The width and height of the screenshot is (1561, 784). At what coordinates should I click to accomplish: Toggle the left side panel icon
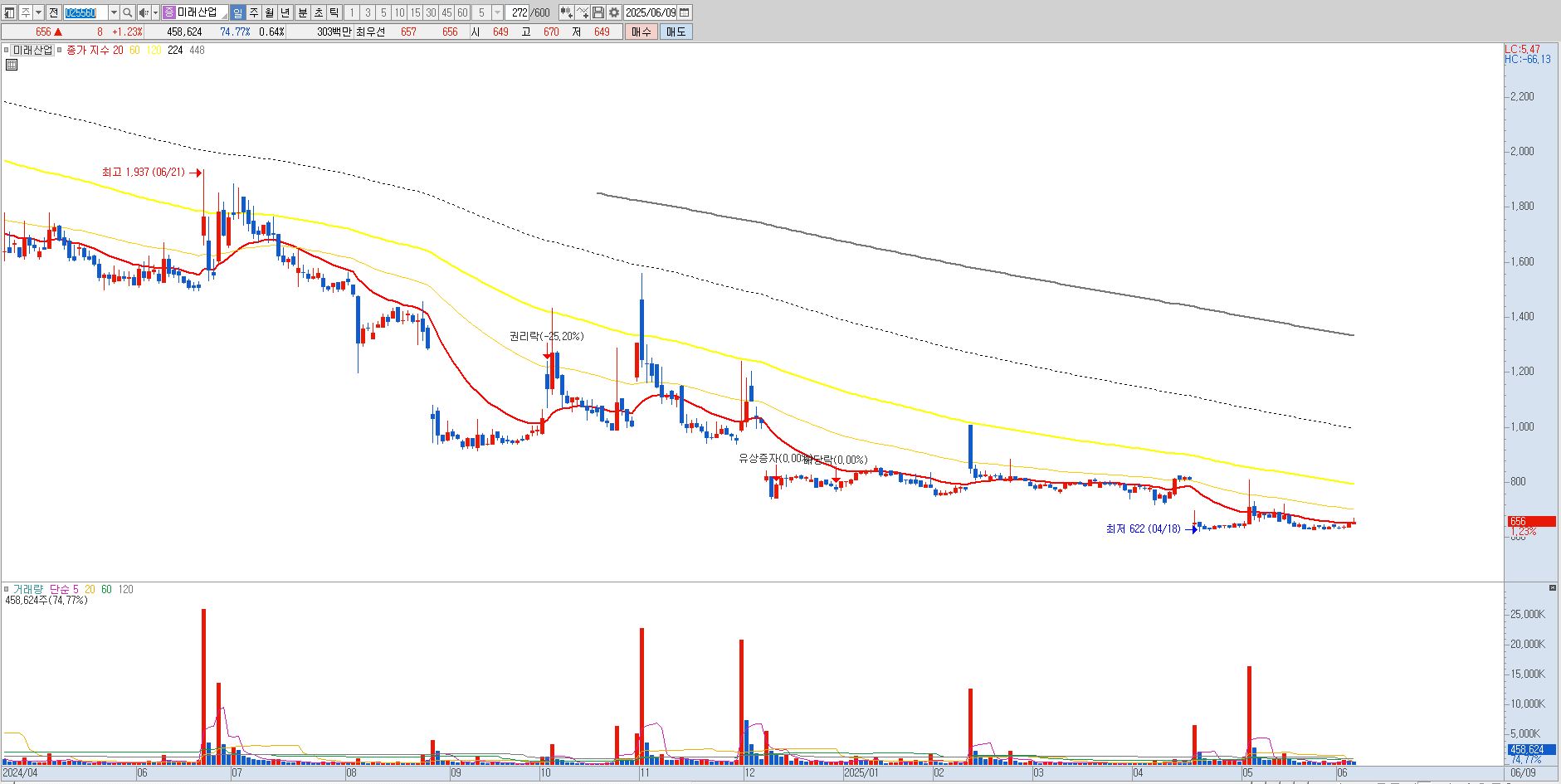9,12
